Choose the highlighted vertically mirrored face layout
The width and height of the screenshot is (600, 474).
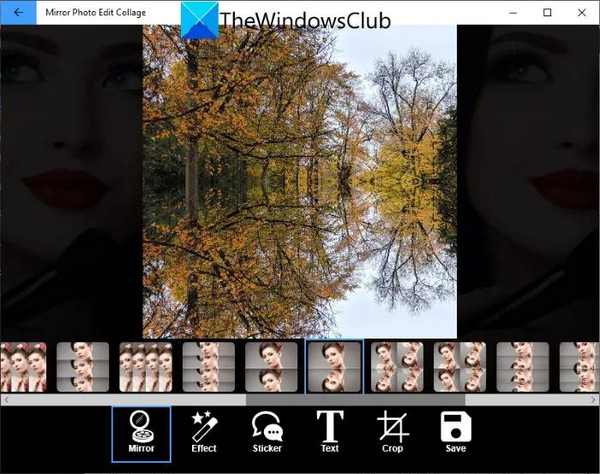334,367
